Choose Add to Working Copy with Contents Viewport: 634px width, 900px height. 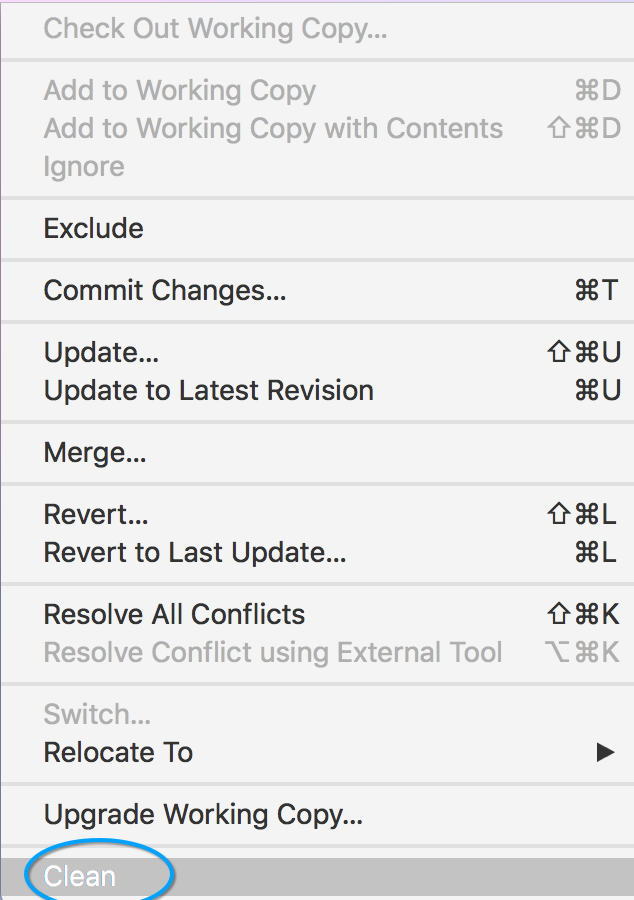pos(273,129)
